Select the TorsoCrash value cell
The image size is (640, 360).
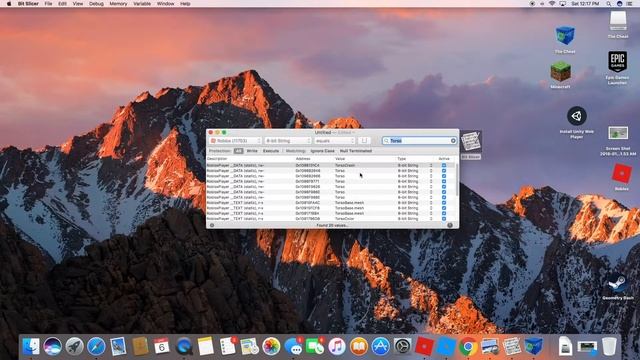(x=345, y=165)
